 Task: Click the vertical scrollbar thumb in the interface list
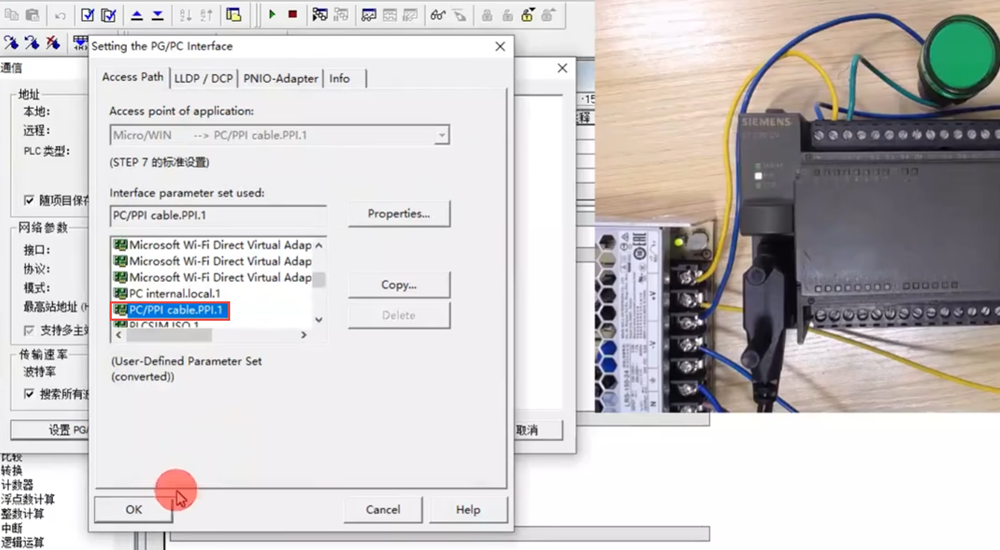pyautogui.click(x=319, y=279)
